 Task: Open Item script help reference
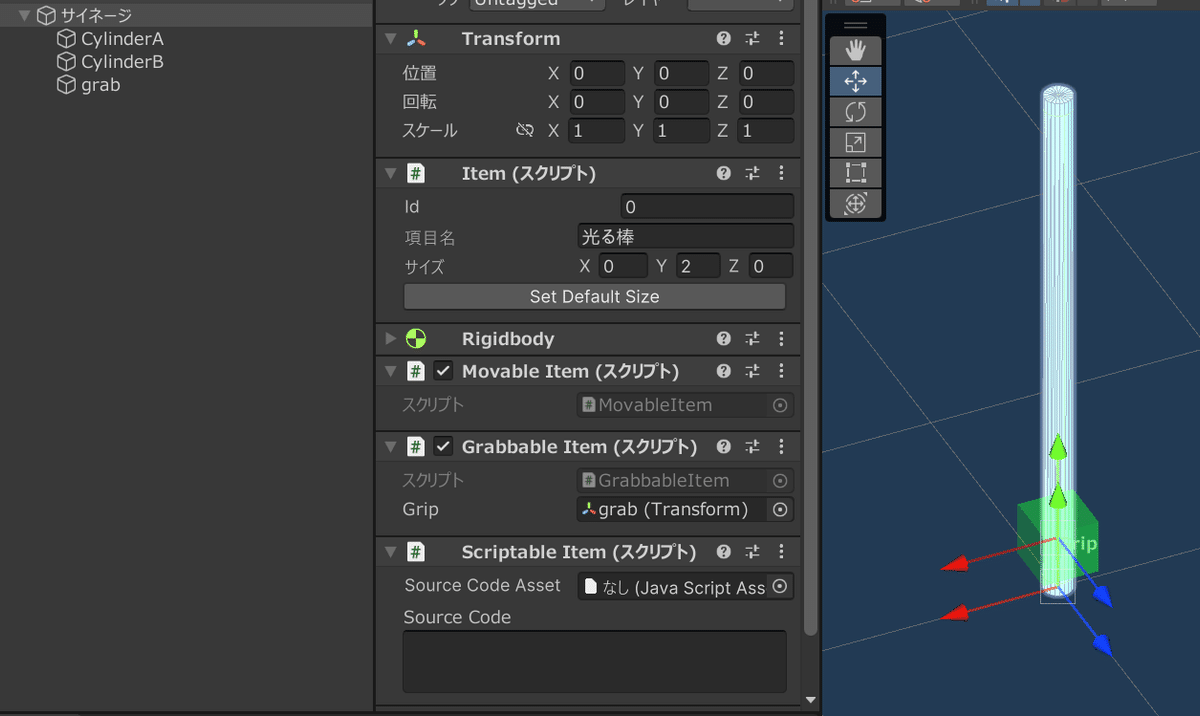[724, 173]
